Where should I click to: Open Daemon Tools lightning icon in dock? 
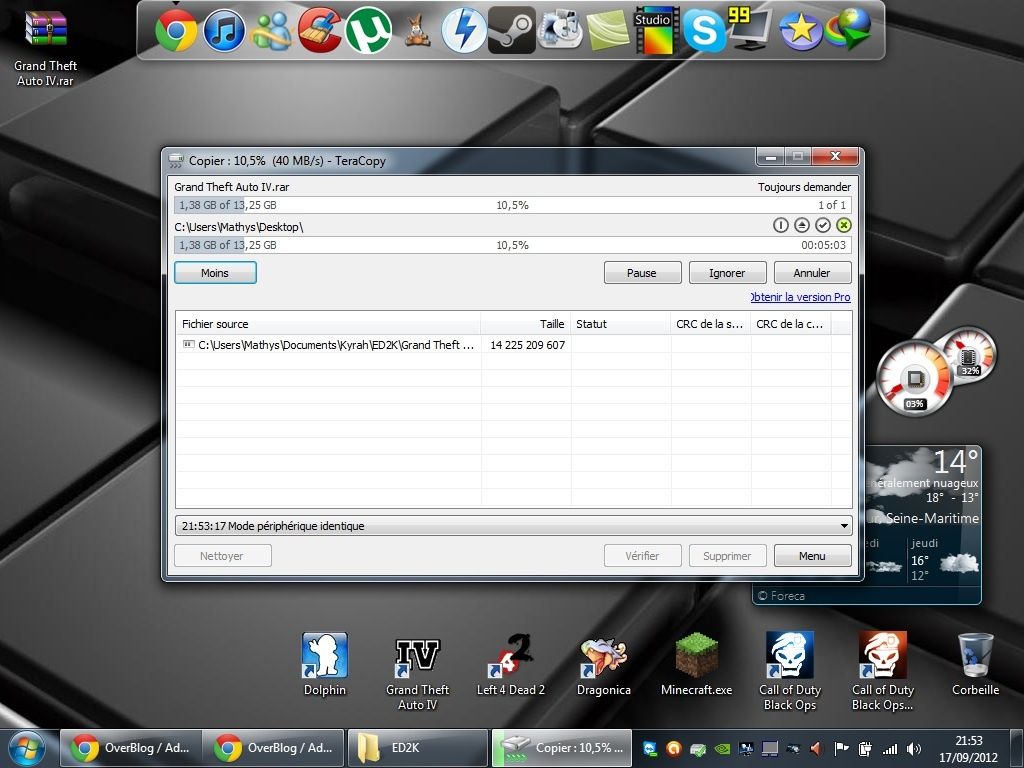(x=464, y=31)
